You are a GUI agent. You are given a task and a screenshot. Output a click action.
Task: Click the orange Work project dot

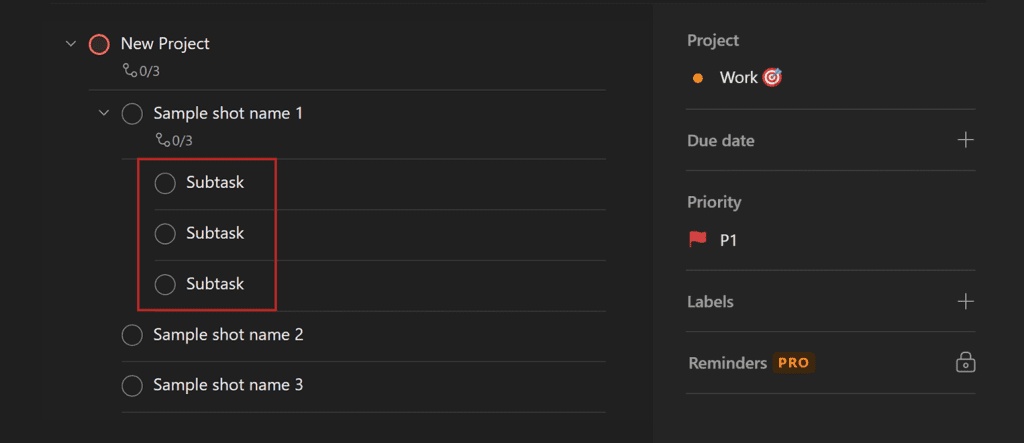click(697, 78)
